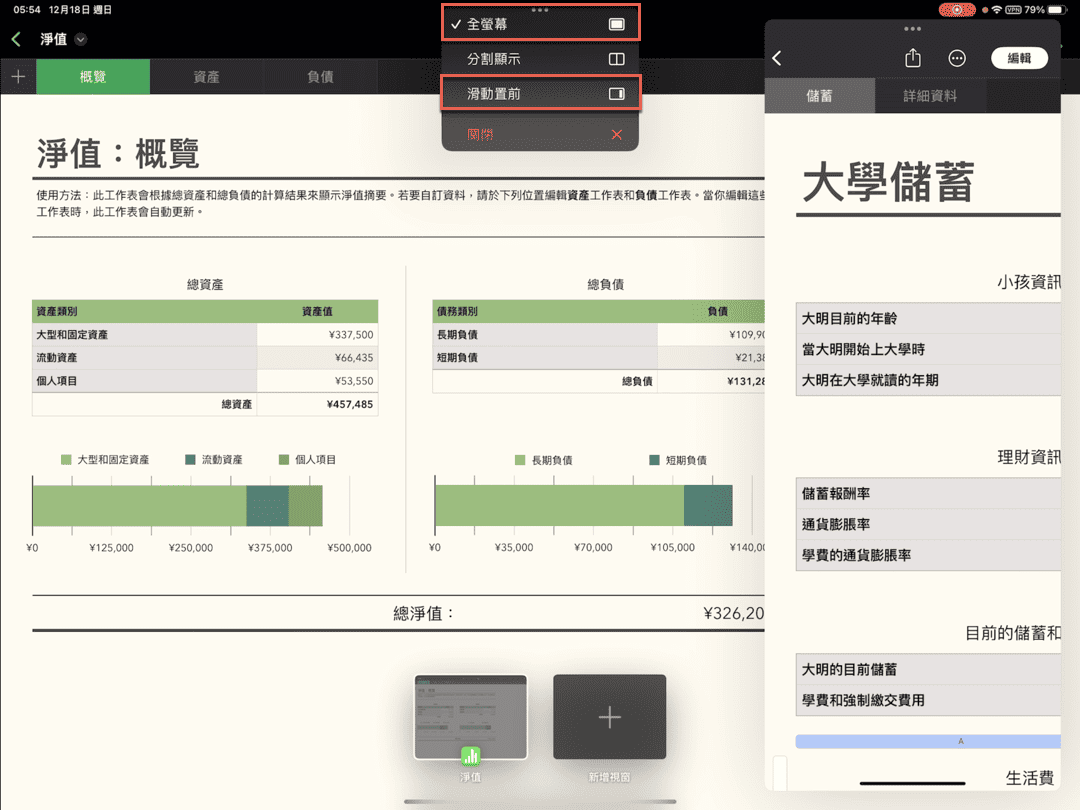
Task: Select the ¥53,550 cell
Action: click(318, 381)
